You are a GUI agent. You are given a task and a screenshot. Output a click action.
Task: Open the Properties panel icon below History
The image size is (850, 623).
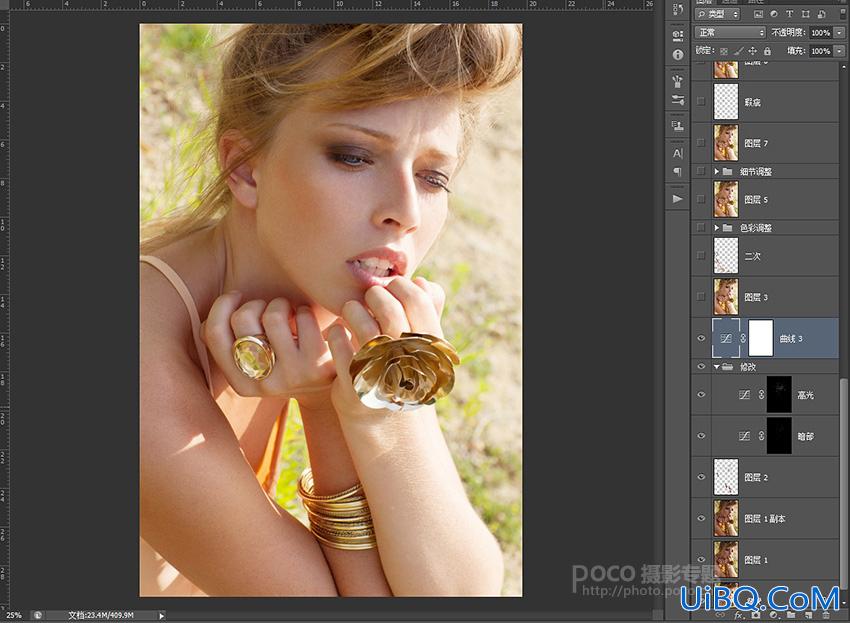point(678,35)
